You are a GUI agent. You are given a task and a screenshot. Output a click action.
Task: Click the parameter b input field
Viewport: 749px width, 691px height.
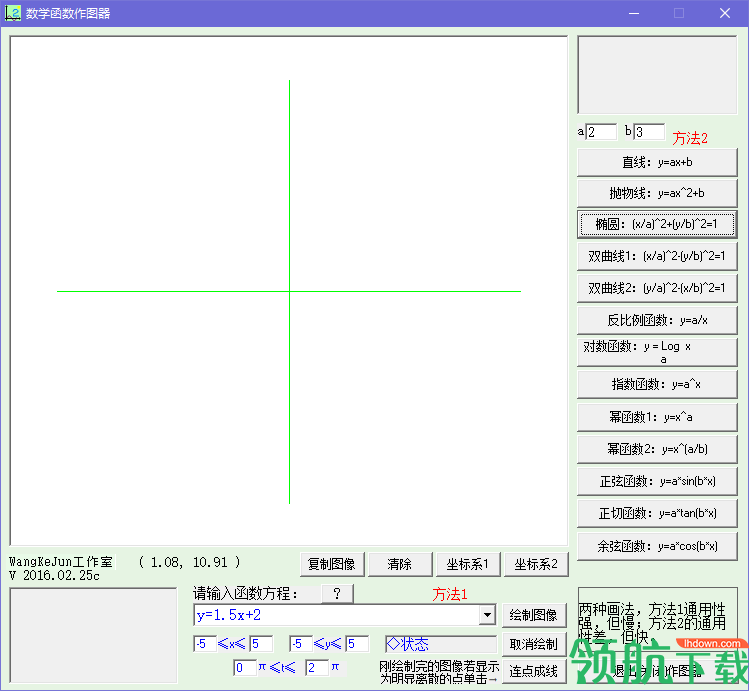pos(649,132)
